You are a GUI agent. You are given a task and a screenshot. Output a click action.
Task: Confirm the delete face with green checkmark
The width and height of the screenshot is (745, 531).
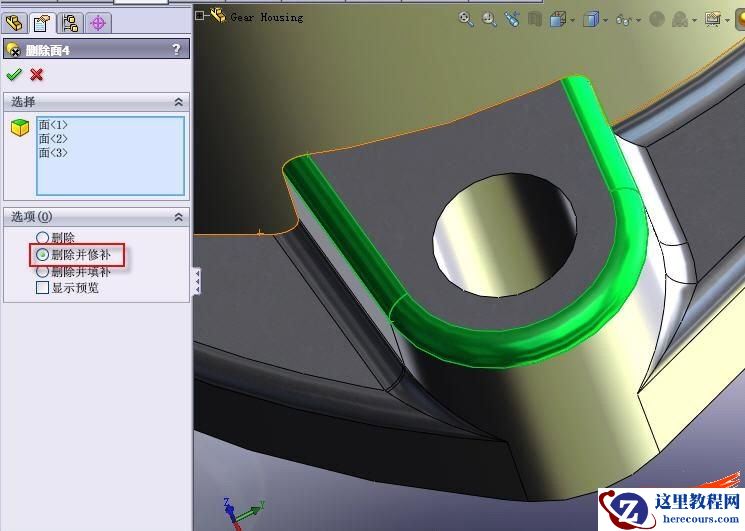(14, 74)
